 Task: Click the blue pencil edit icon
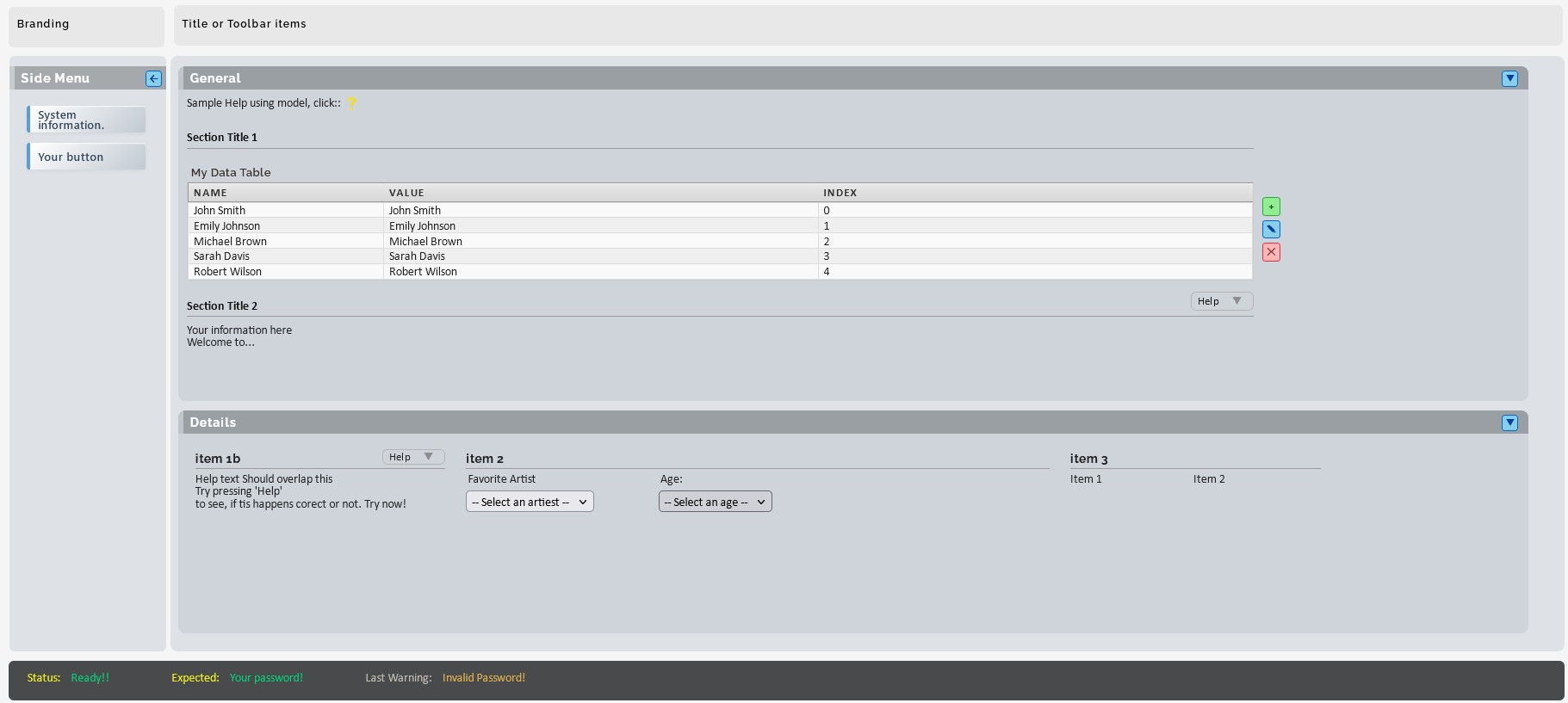1271,230
